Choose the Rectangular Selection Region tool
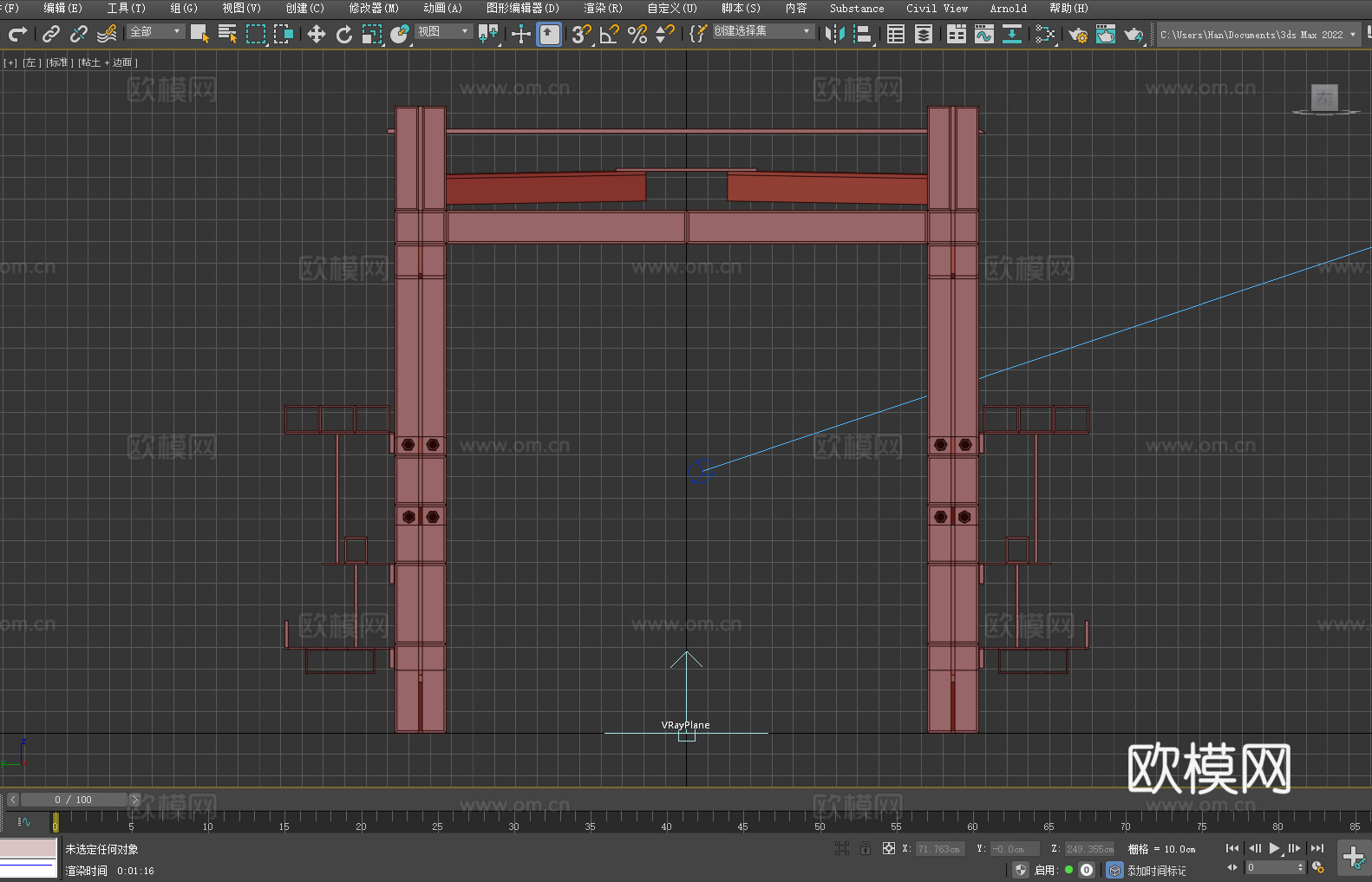The width and height of the screenshot is (1372, 882). click(x=255, y=34)
